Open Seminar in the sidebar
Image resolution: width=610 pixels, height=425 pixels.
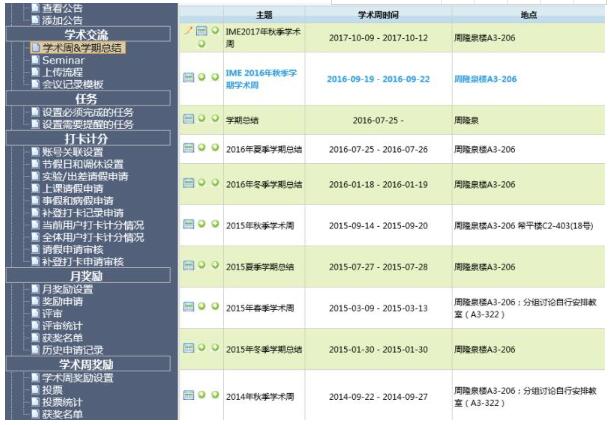click(x=63, y=60)
